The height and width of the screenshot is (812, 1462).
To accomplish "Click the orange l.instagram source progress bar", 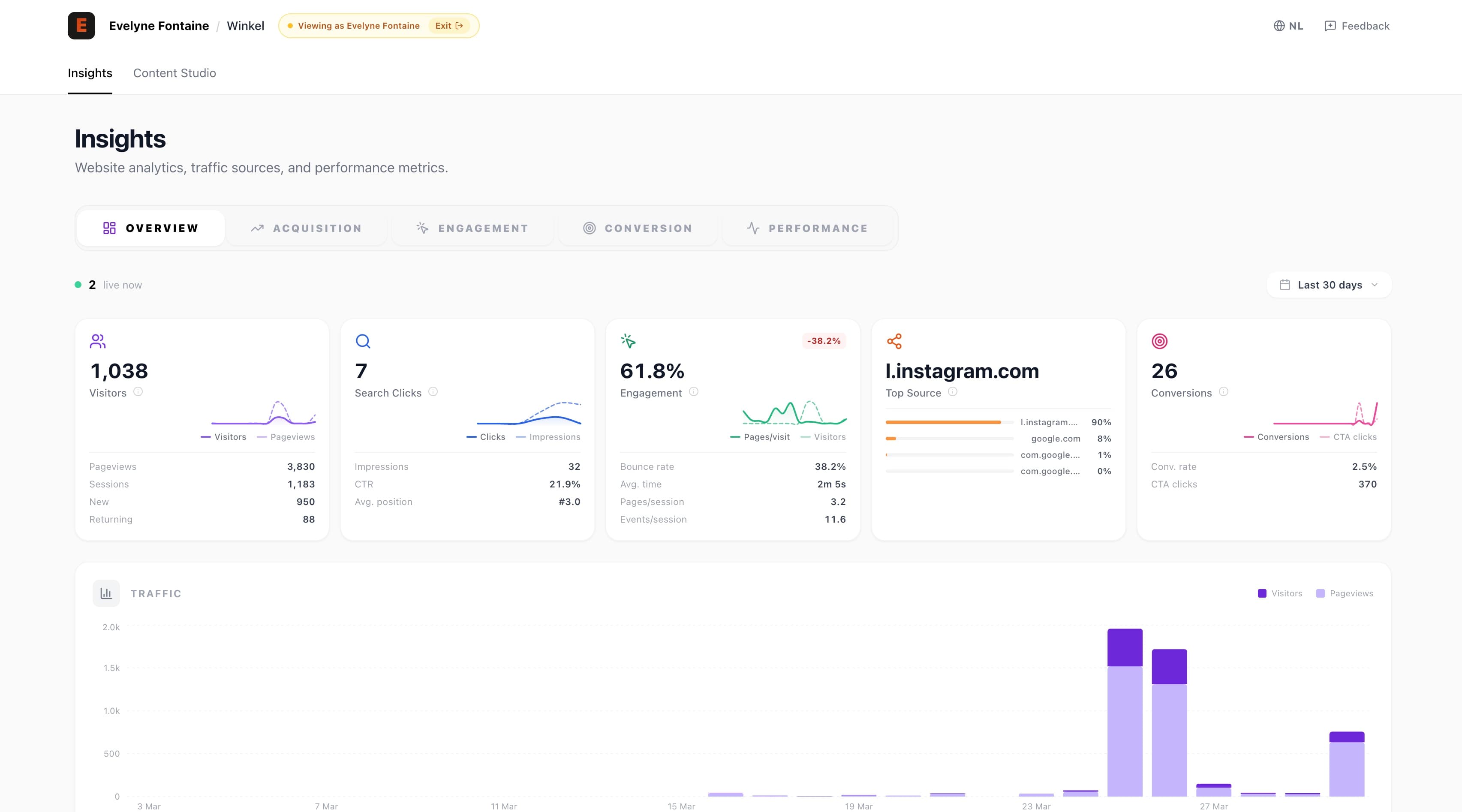I will point(944,422).
